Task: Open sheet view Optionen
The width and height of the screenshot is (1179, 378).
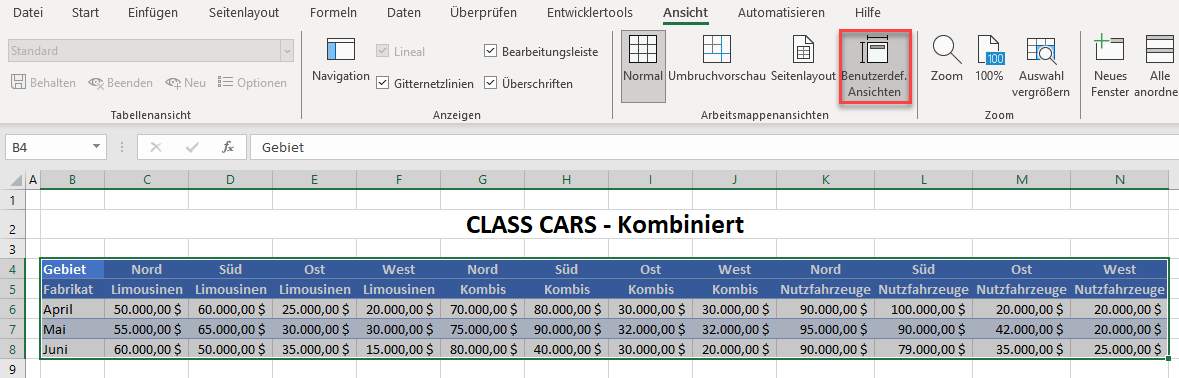Action: tap(252, 83)
